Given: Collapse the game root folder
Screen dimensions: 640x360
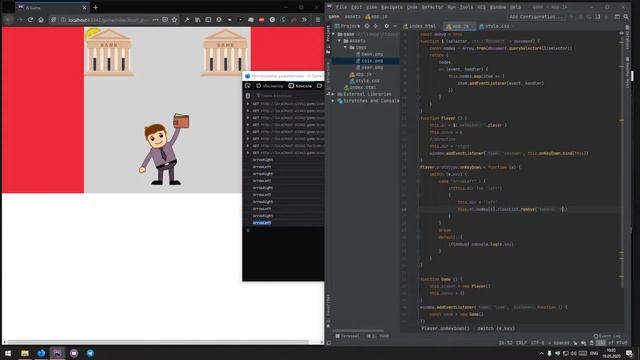Looking at the screenshot, I should click(334, 34).
